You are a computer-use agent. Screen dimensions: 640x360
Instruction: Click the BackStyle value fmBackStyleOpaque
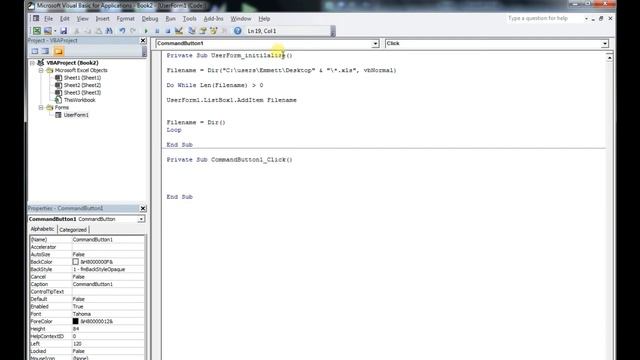(108, 269)
